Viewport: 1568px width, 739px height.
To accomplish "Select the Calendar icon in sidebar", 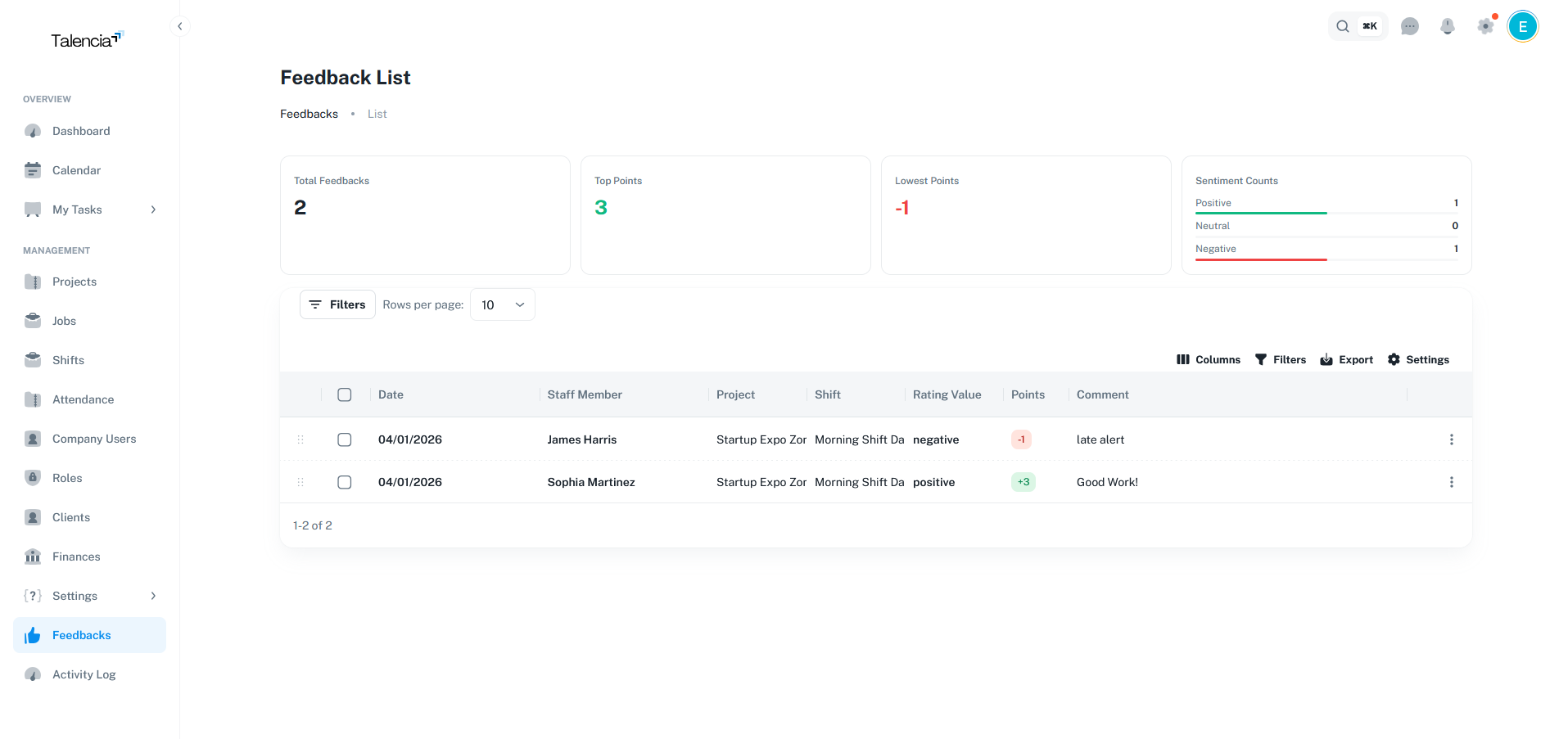I will pyautogui.click(x=33, y=170).
